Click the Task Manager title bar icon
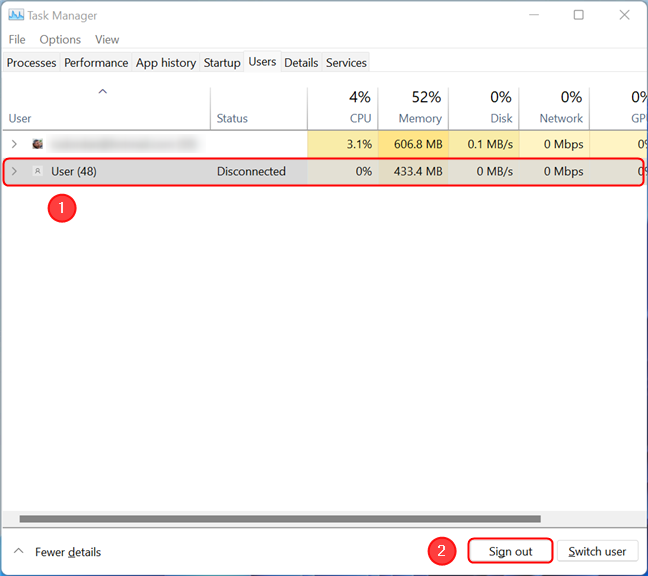This screenshot has height=576, width=648. (x=16, y=15)
